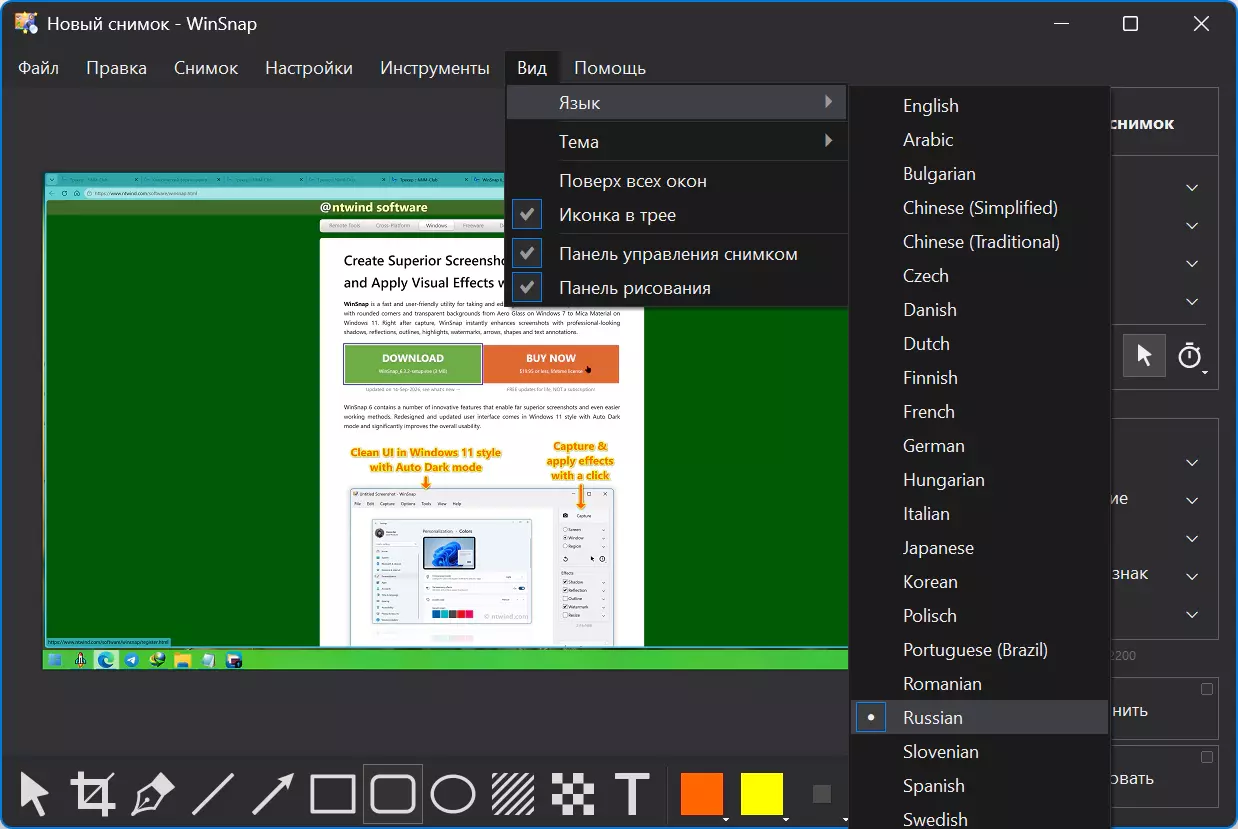Select the pointer selection tool in drawing toolbar

pyautogui.click(x=34, y=794)
